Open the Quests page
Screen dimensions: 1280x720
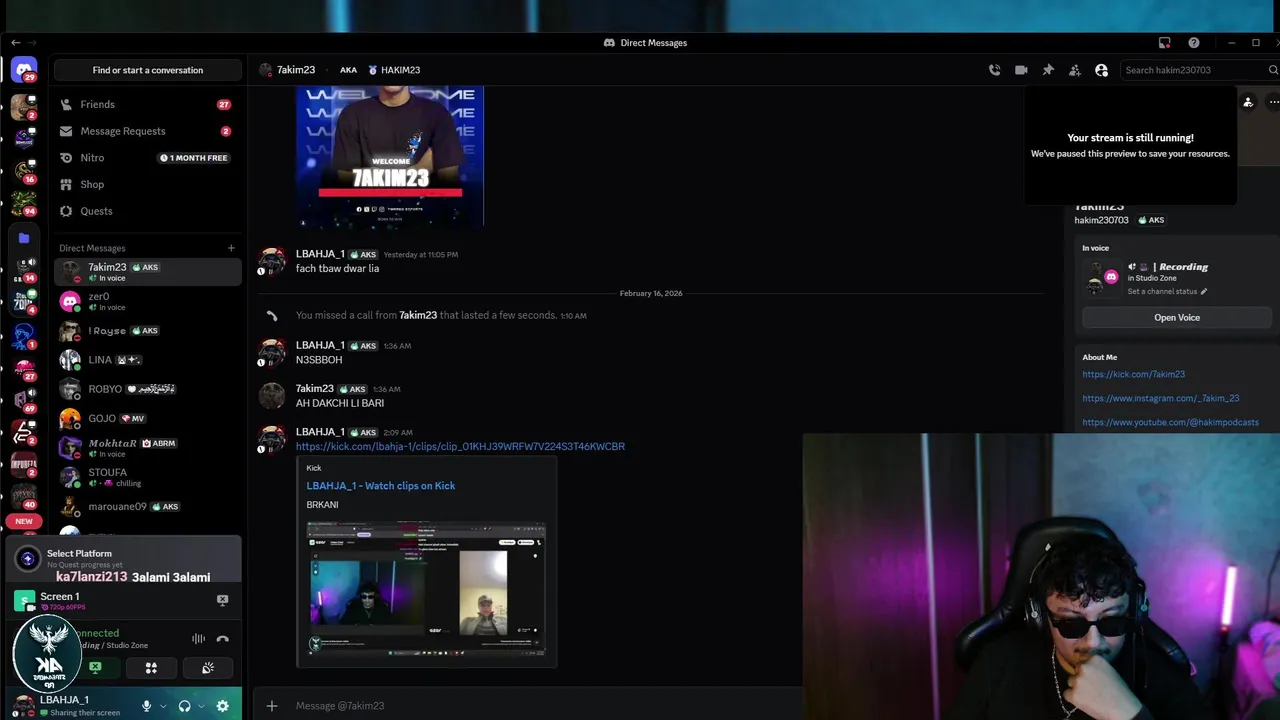point(148,211)
